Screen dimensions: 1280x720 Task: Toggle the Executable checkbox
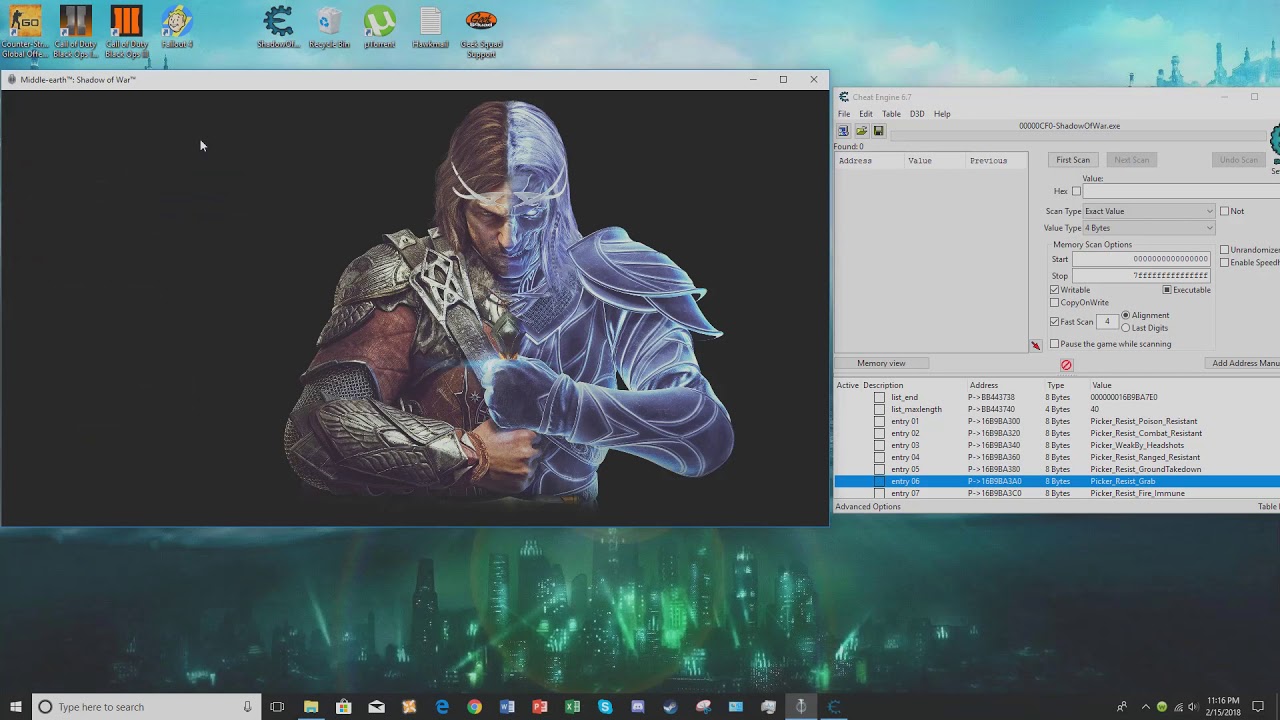point(1166,290)
